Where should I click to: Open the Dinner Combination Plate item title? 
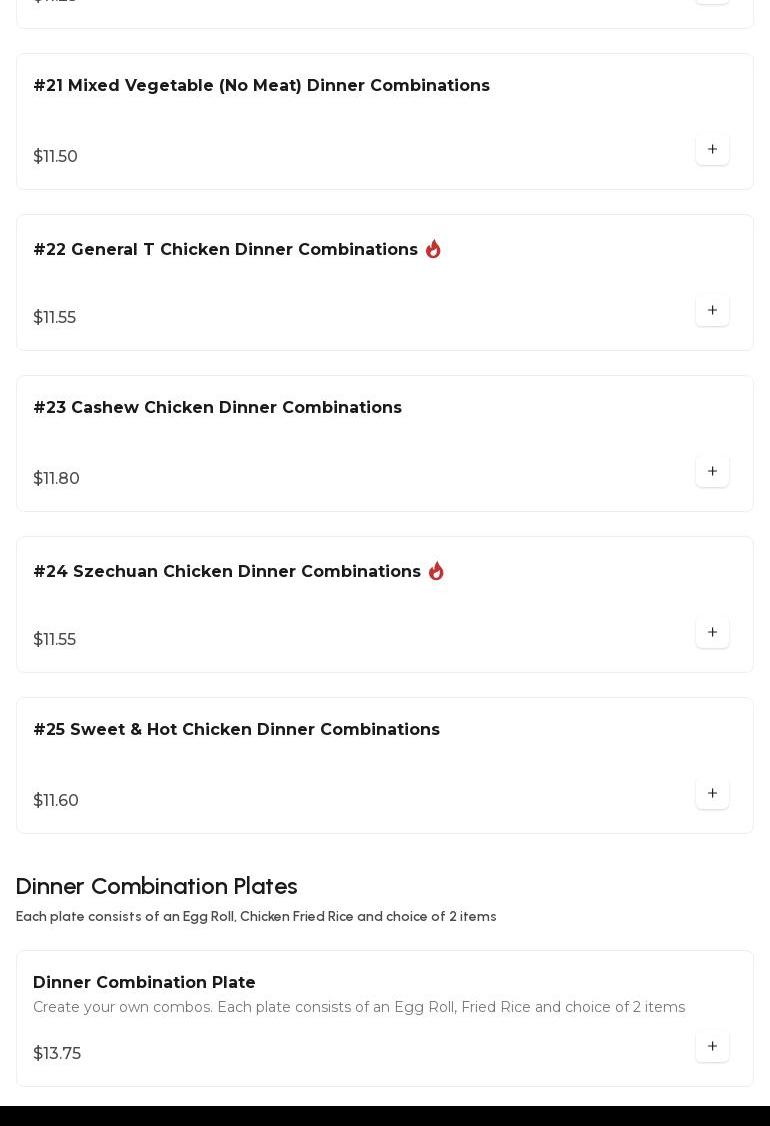pos(144,983)
